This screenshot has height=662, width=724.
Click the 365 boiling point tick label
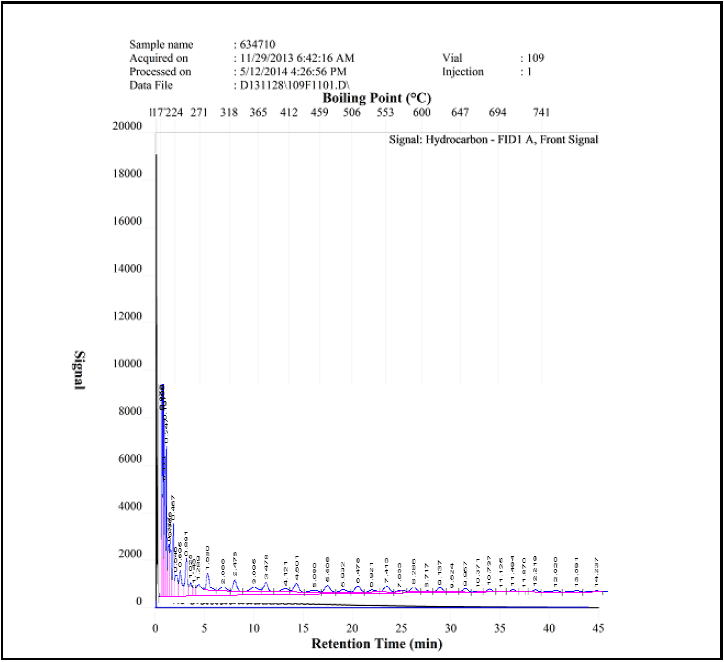258,112
